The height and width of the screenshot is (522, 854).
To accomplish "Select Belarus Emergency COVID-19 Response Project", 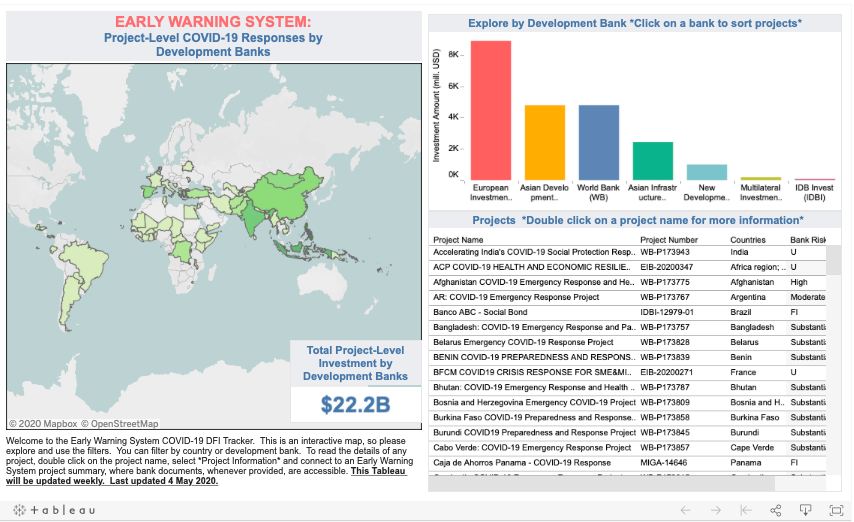I will [523, 342].
